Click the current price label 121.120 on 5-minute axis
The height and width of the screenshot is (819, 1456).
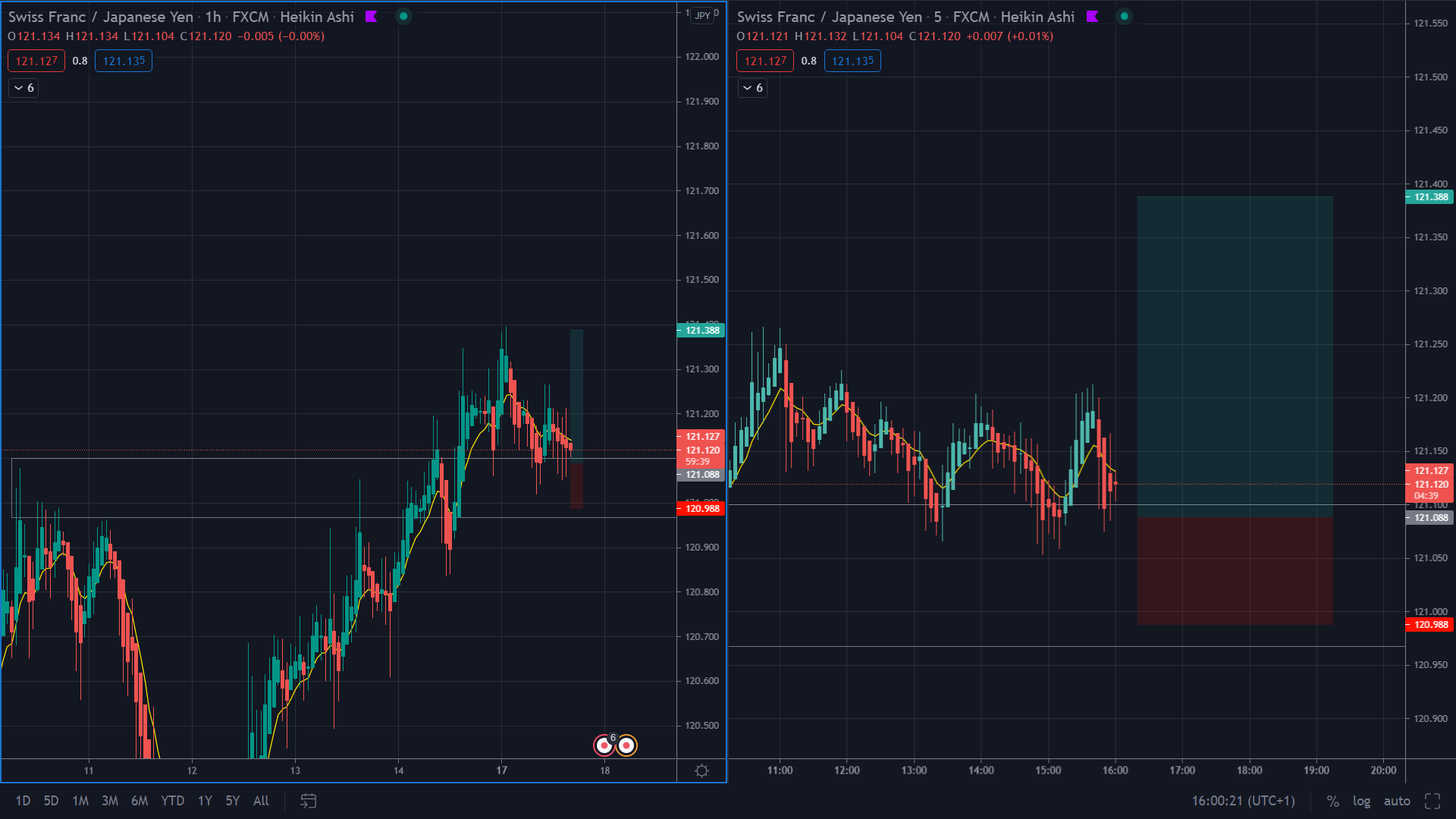[x=1429, y=485]
